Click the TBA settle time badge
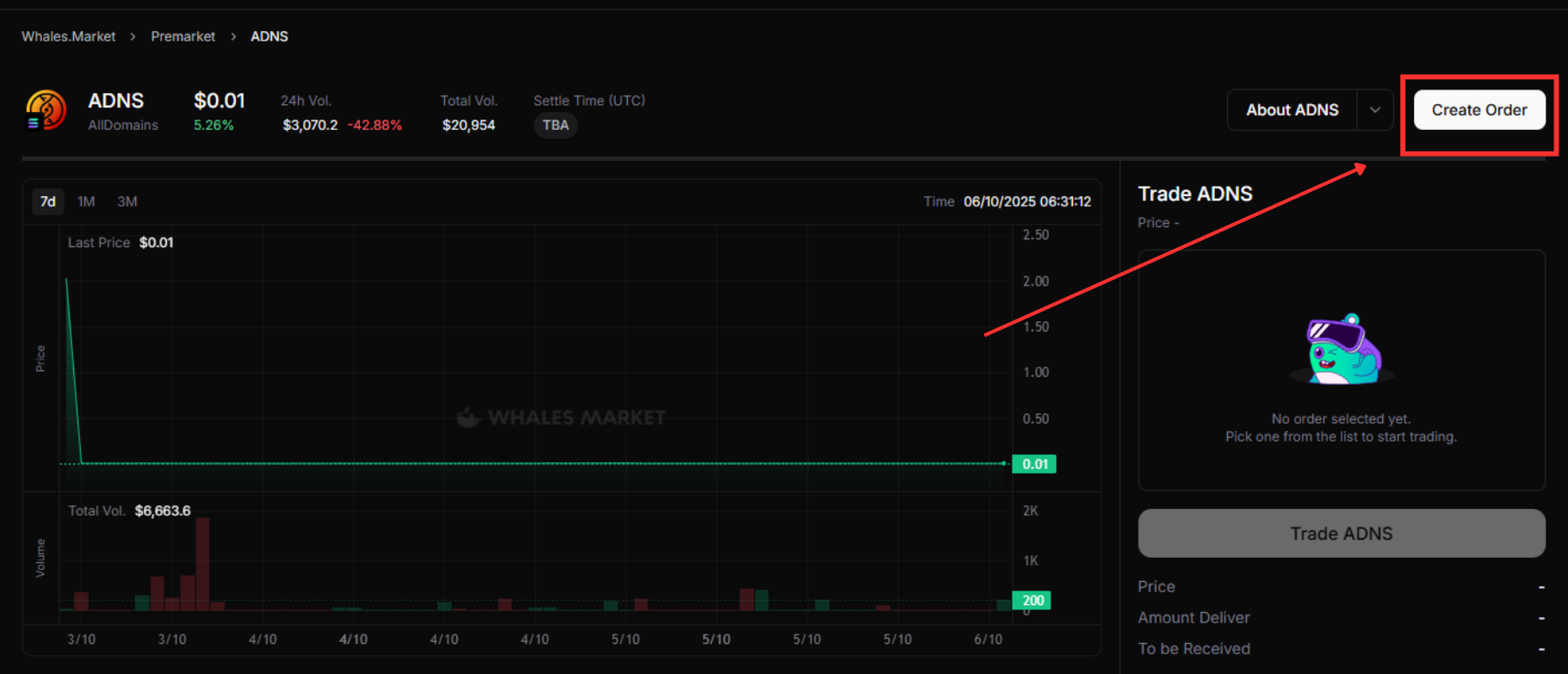 pyautogui.click(x=555, y=126)
